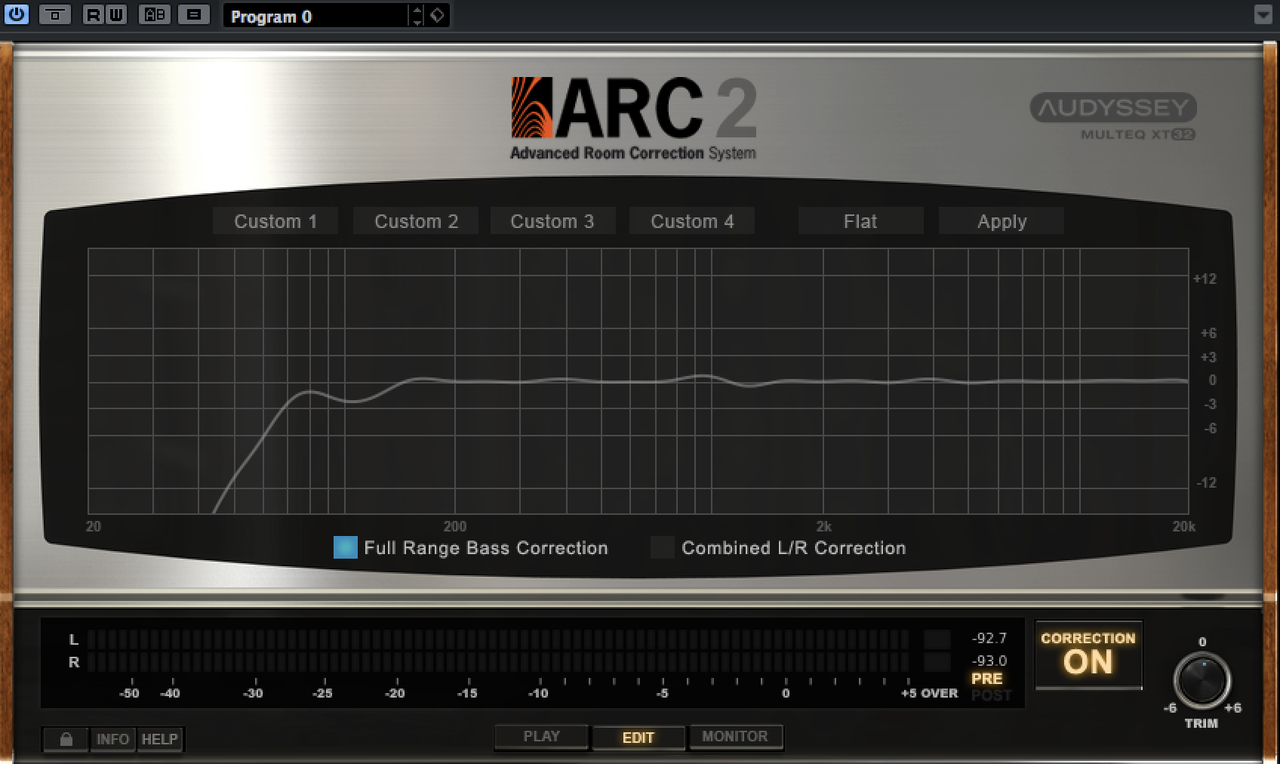
Task: Toggle Full Range Bass Correction checkbox
Action: (x=345, y=547)
